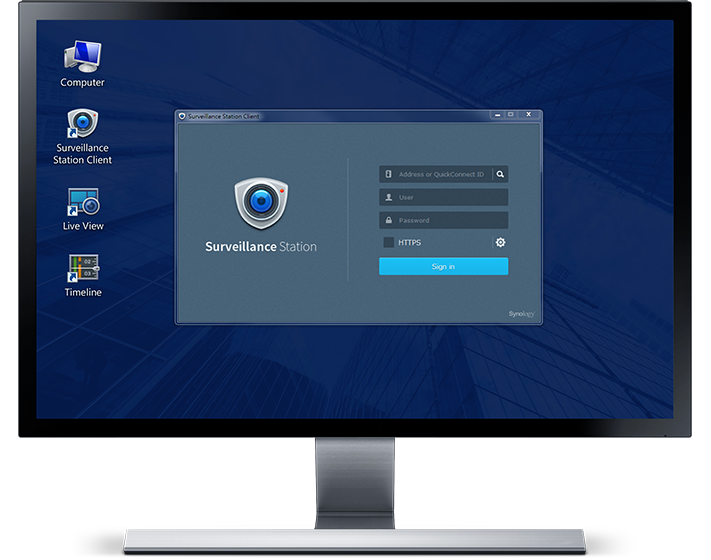The width and height of the screenshot is (711, 560).
Task: Close the Surveillance Station Client window
Action: click(529, 115)
